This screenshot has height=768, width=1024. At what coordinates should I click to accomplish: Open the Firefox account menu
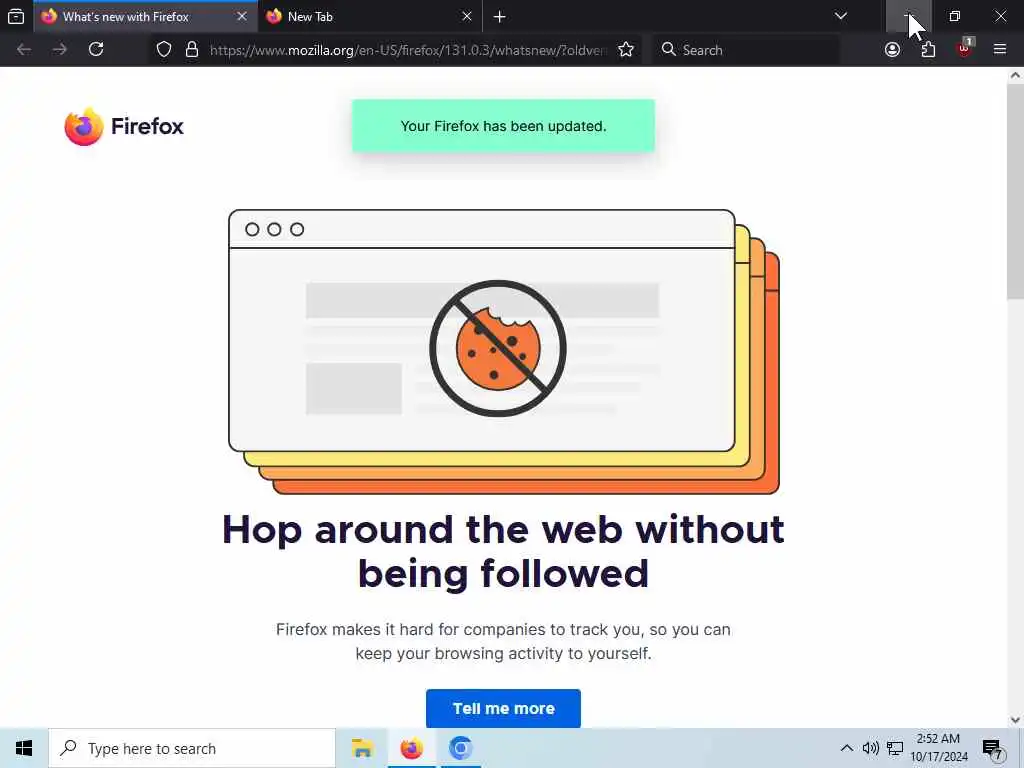coord(892,50)
